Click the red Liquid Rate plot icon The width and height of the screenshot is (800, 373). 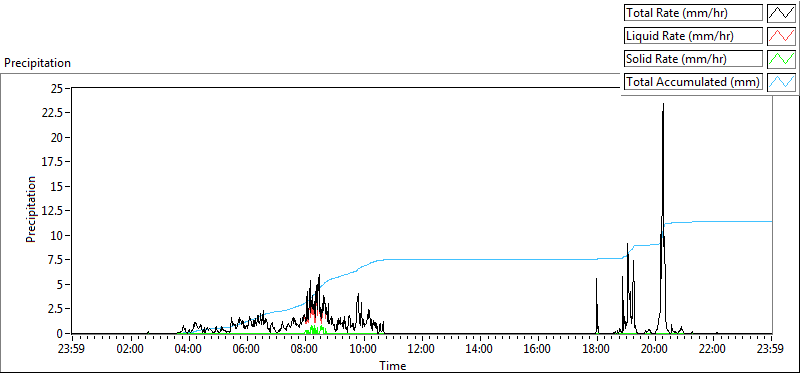pos(781,36)
